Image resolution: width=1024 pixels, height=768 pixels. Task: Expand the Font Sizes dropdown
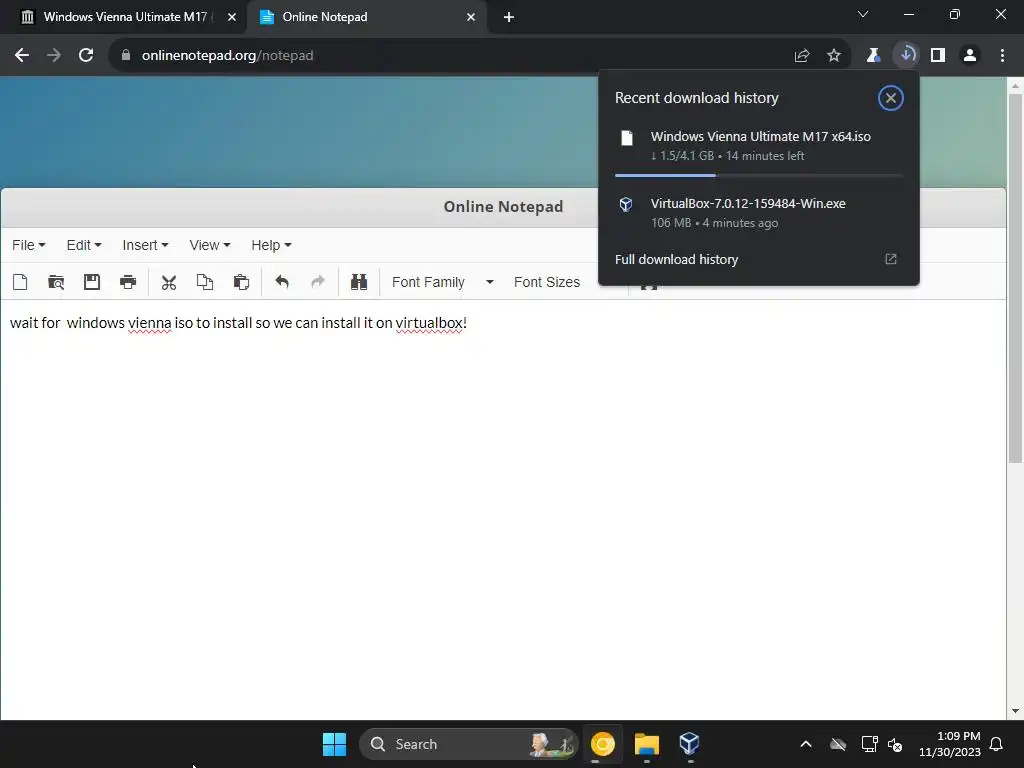pos(547,282)
